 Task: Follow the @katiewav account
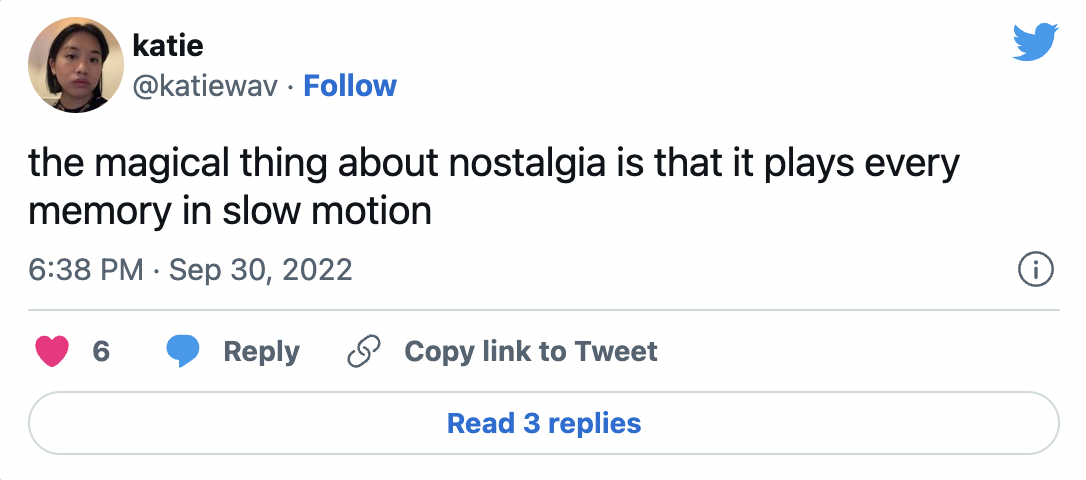click(x=350, y=86)
